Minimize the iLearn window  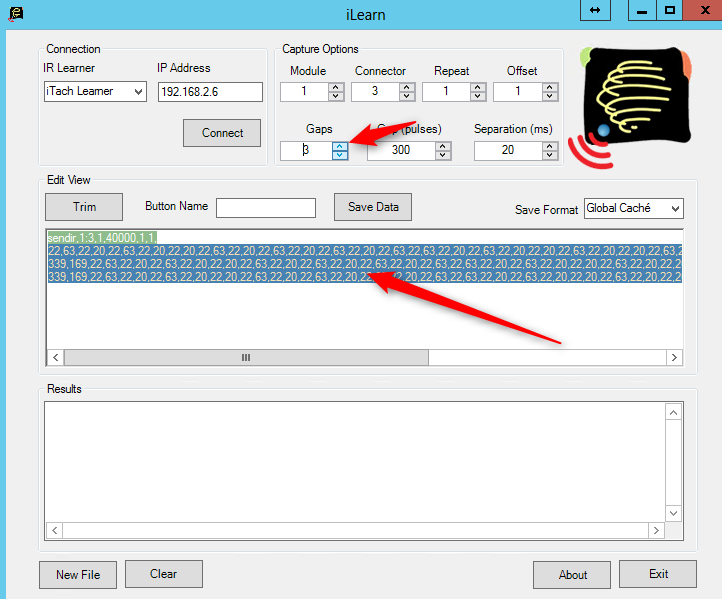click(x=642, y=10)
